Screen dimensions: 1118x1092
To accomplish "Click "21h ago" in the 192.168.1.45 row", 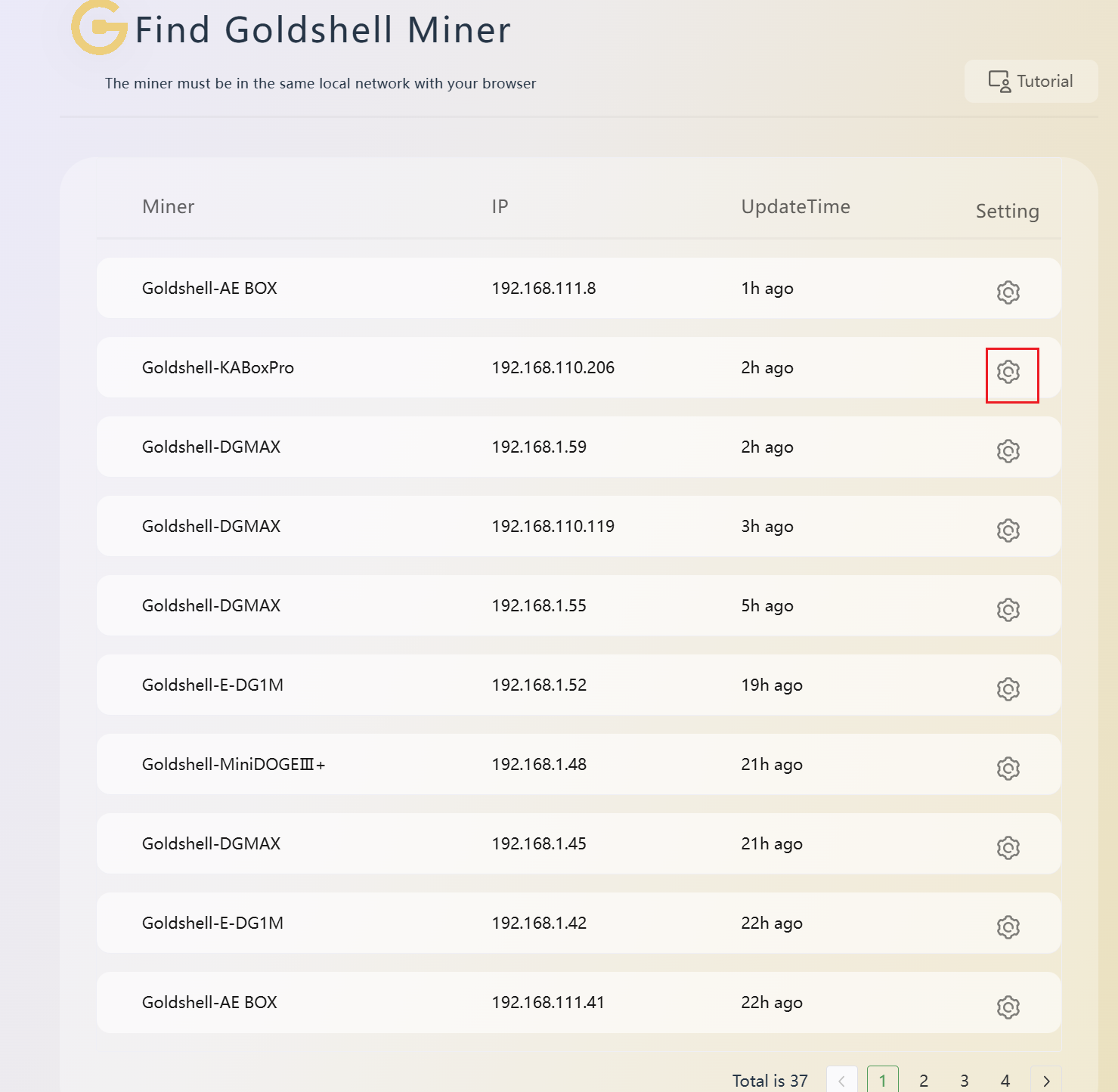I will coord(772,844).
